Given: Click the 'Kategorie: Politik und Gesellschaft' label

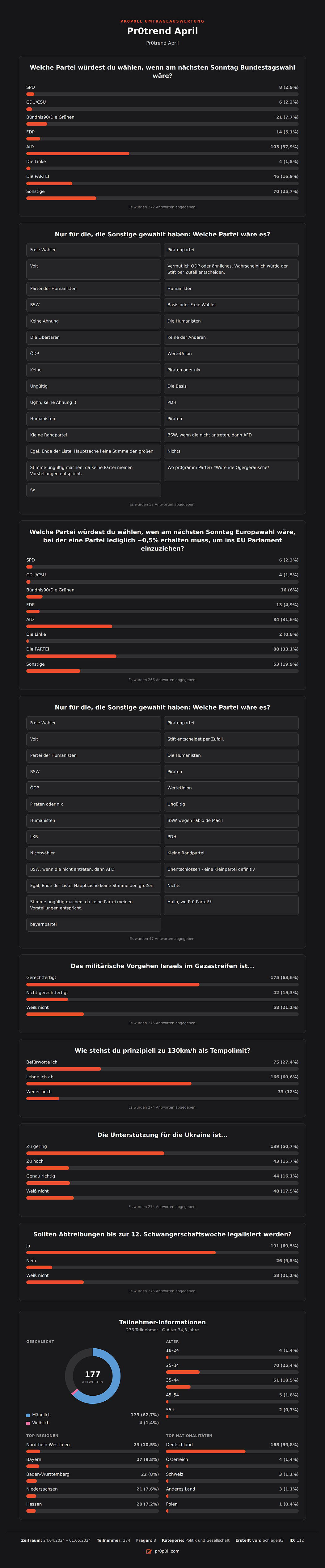Looking at the screenshot, I should pos(196,1540).
